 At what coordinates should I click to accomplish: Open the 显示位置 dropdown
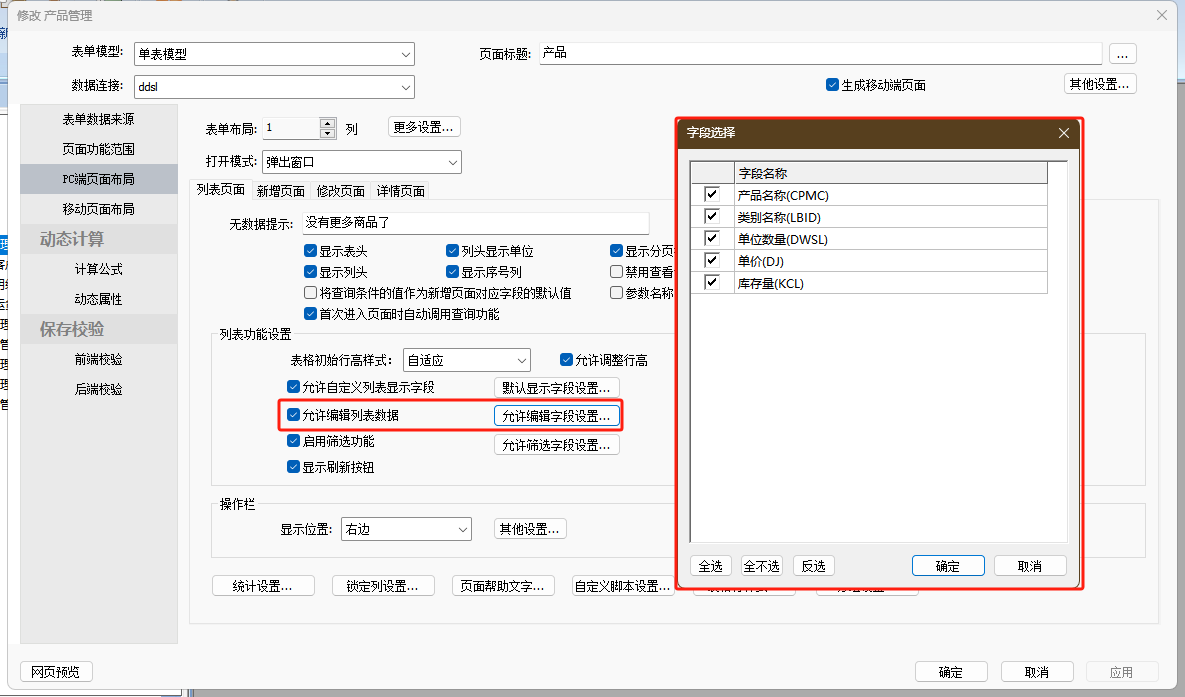[462, 529]
